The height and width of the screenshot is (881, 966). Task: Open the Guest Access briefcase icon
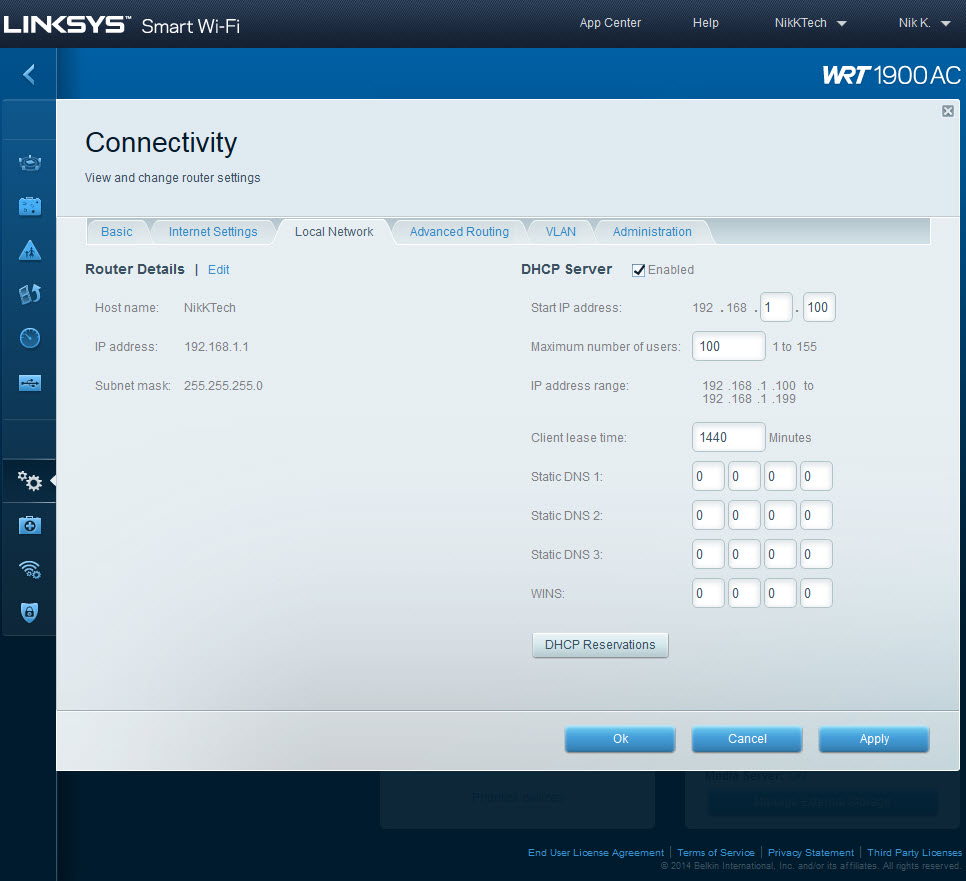pyautogui.click(x=30, y=206)
